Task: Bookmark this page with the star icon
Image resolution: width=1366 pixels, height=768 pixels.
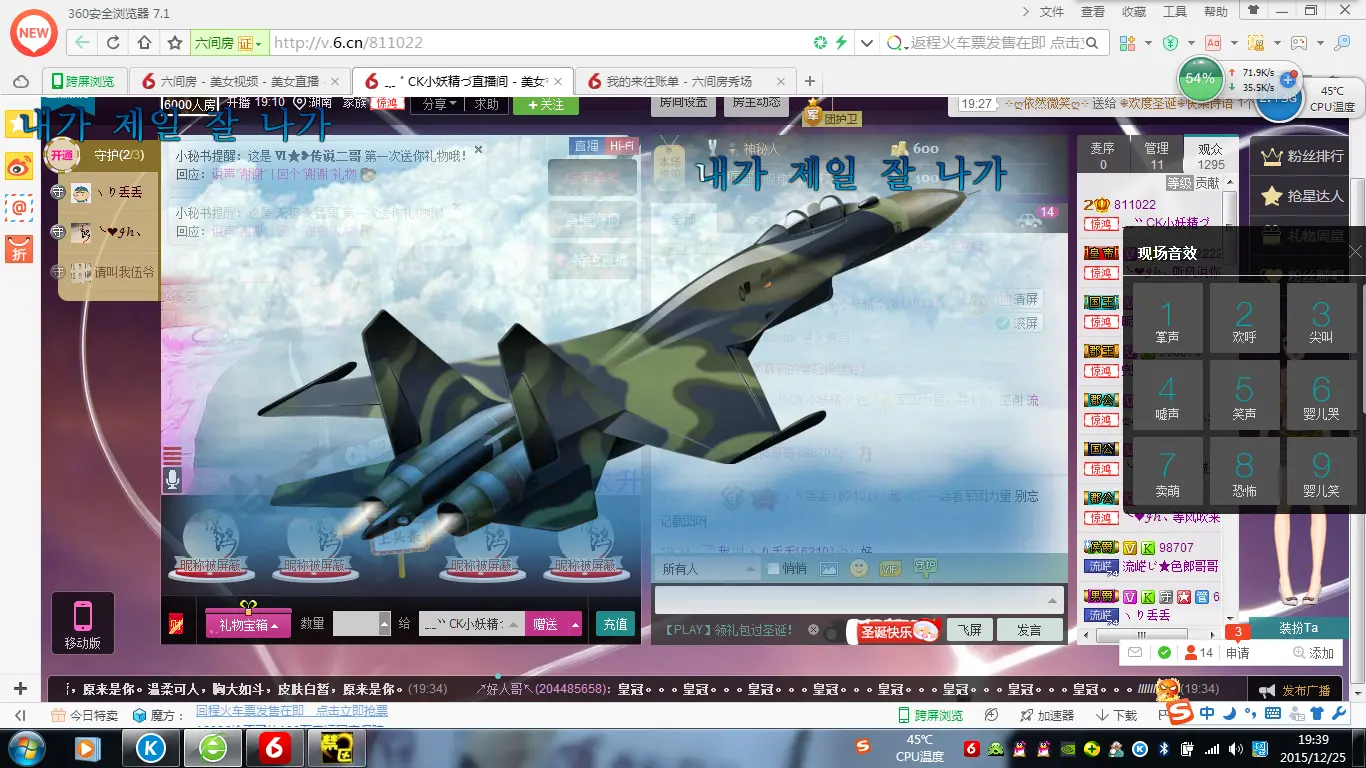Action: click(175, 43)
